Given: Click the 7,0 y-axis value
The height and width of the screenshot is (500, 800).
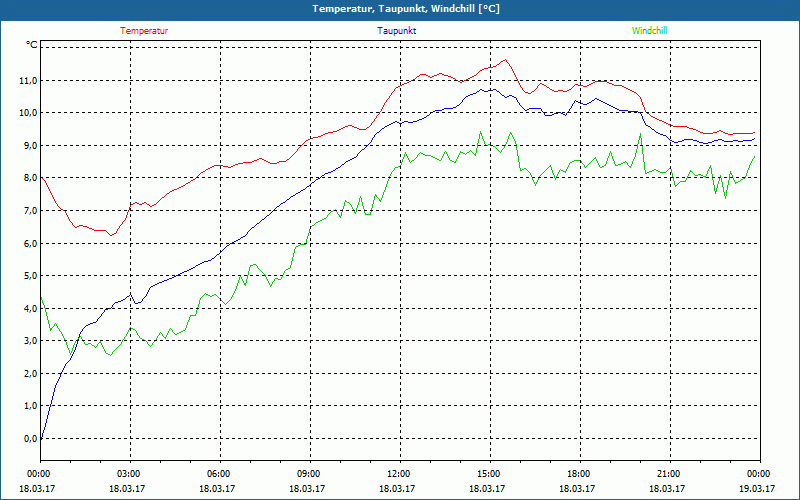Looking at the screenshot, I should click(x=31, y=211).
